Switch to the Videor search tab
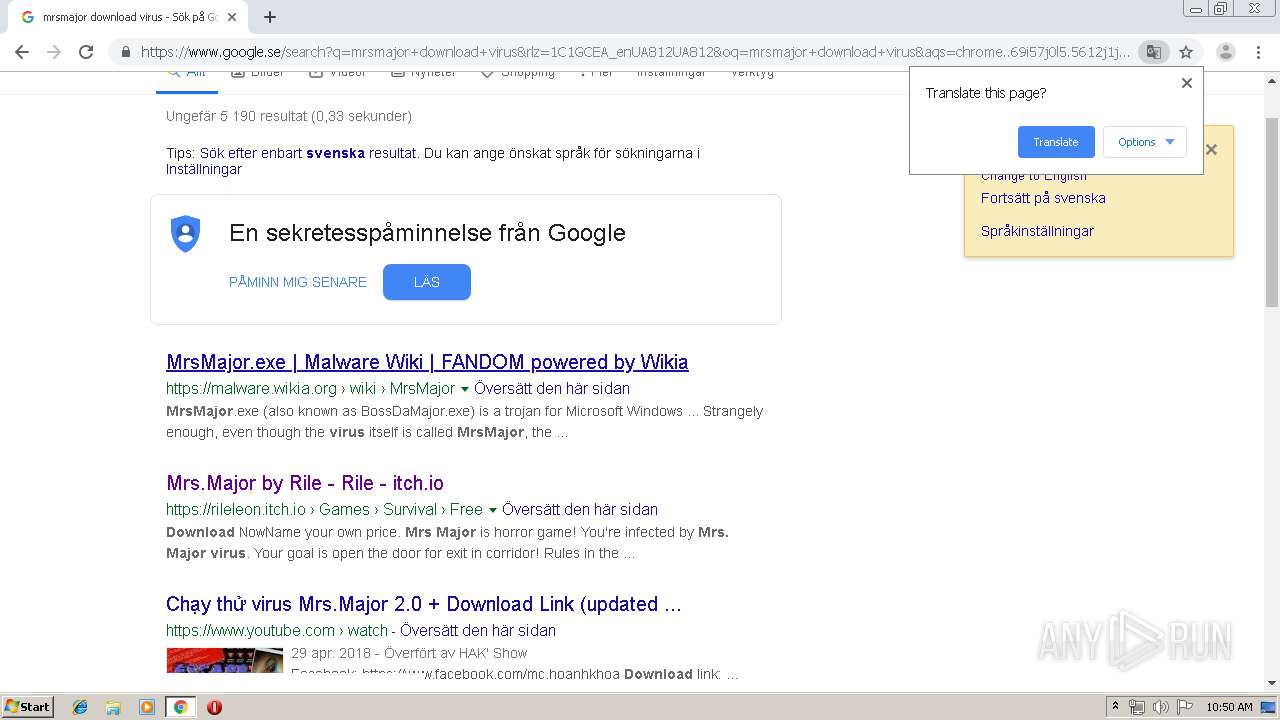Image resolution: width=1280 pixels, height=720 pixels. 338,74
